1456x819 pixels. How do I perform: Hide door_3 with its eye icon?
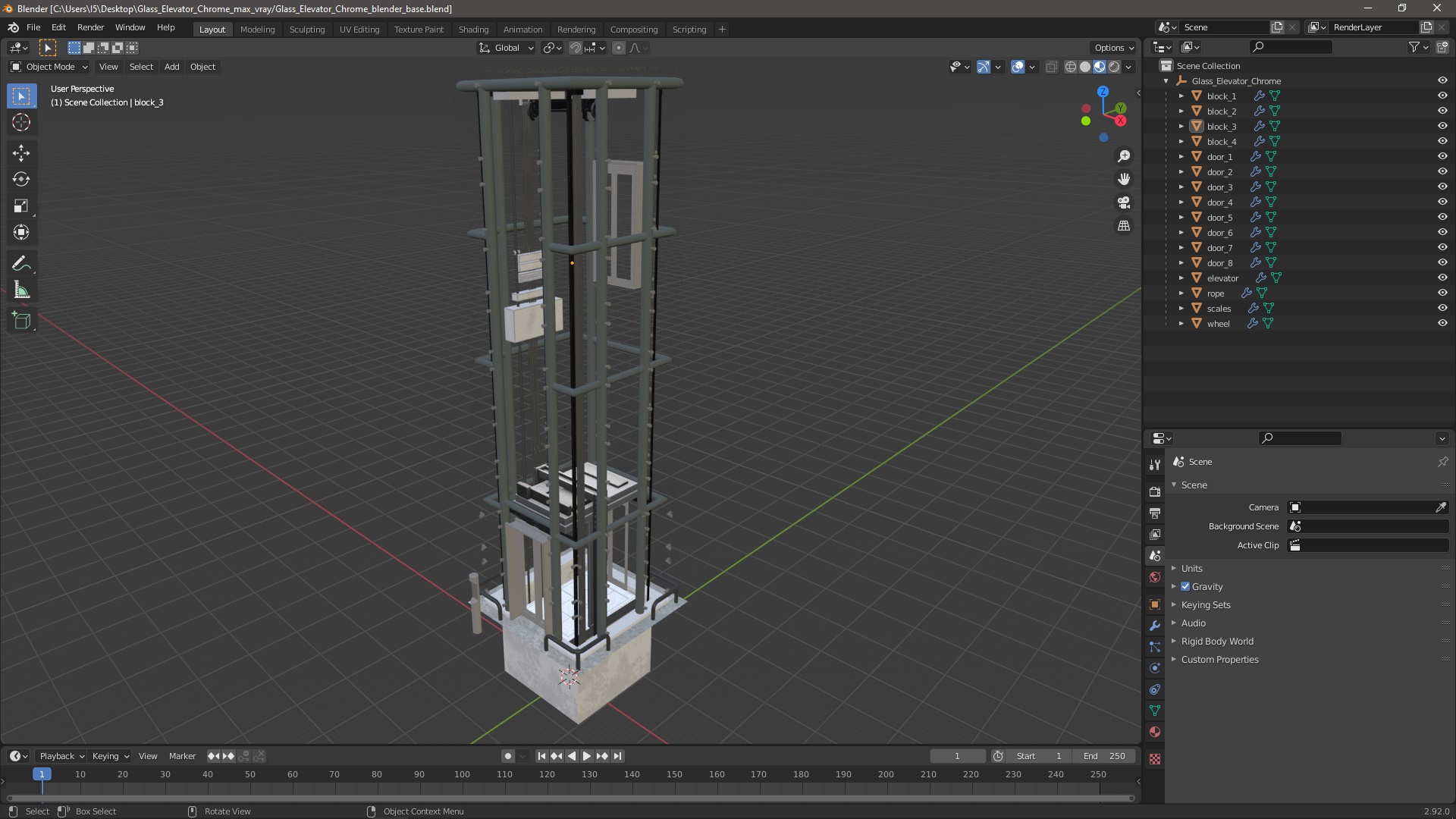[x=1442, y=187]
